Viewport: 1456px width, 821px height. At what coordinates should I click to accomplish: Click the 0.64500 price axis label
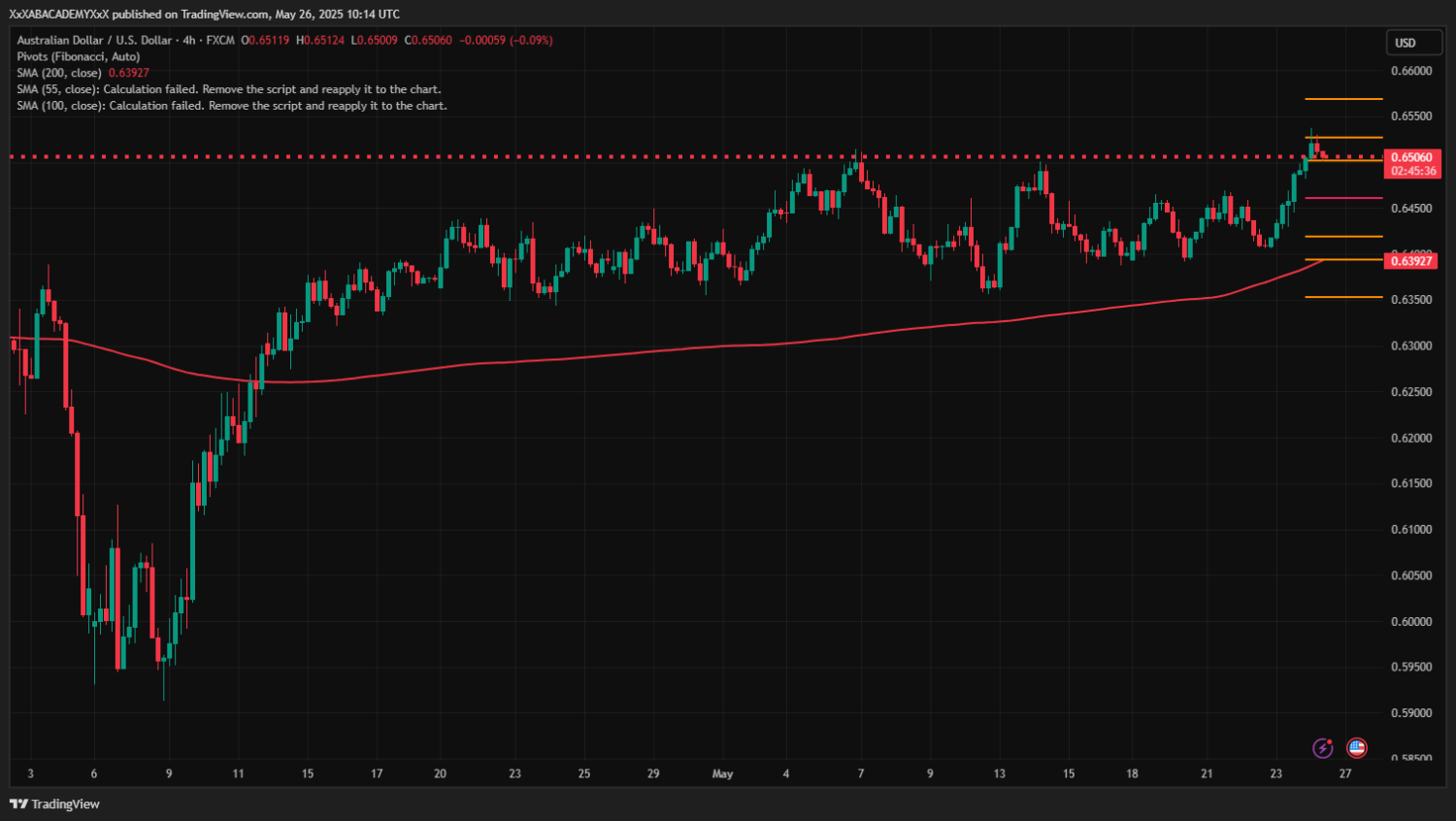click(x=1411, y=209)
